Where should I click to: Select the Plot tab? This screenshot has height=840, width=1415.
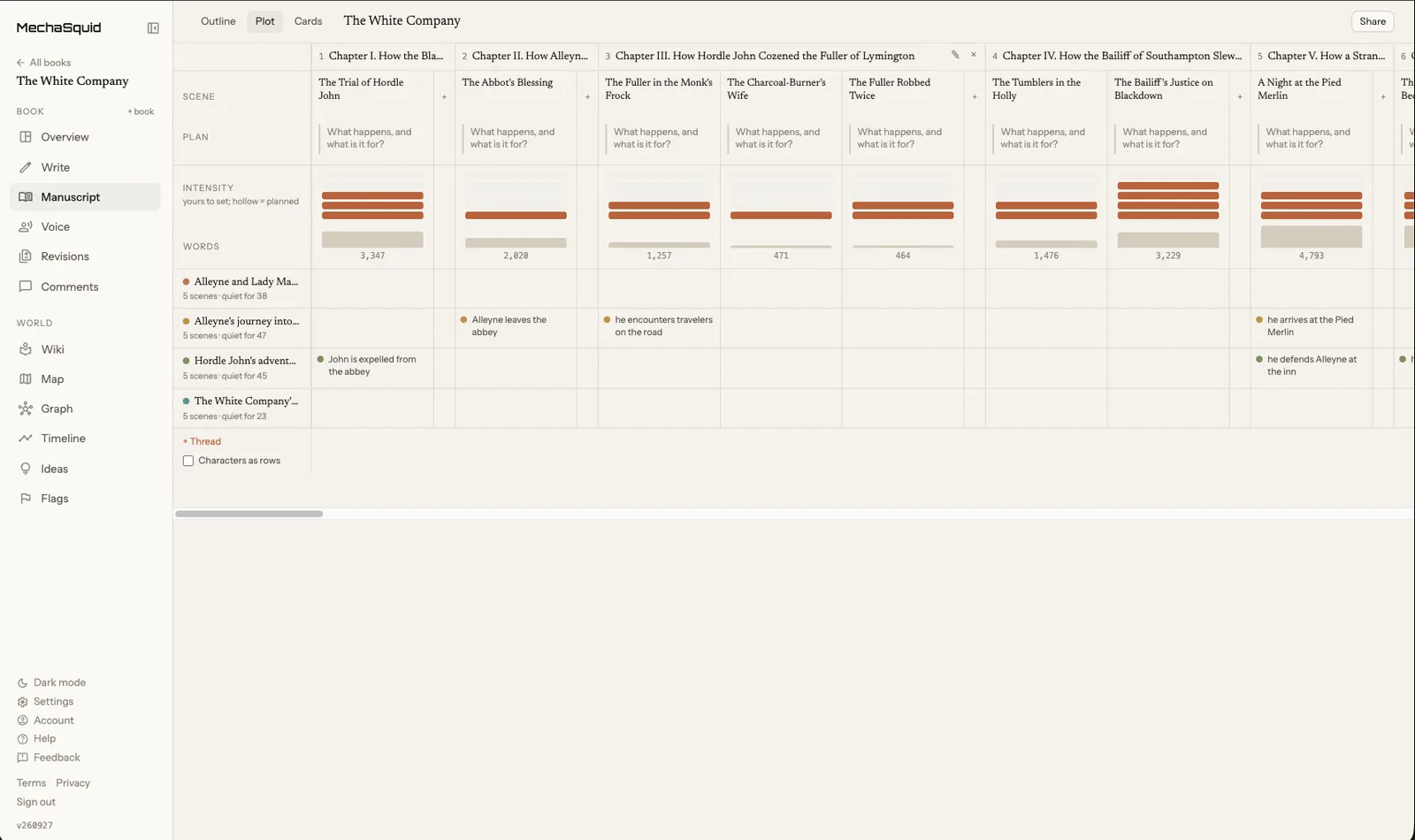264,21
